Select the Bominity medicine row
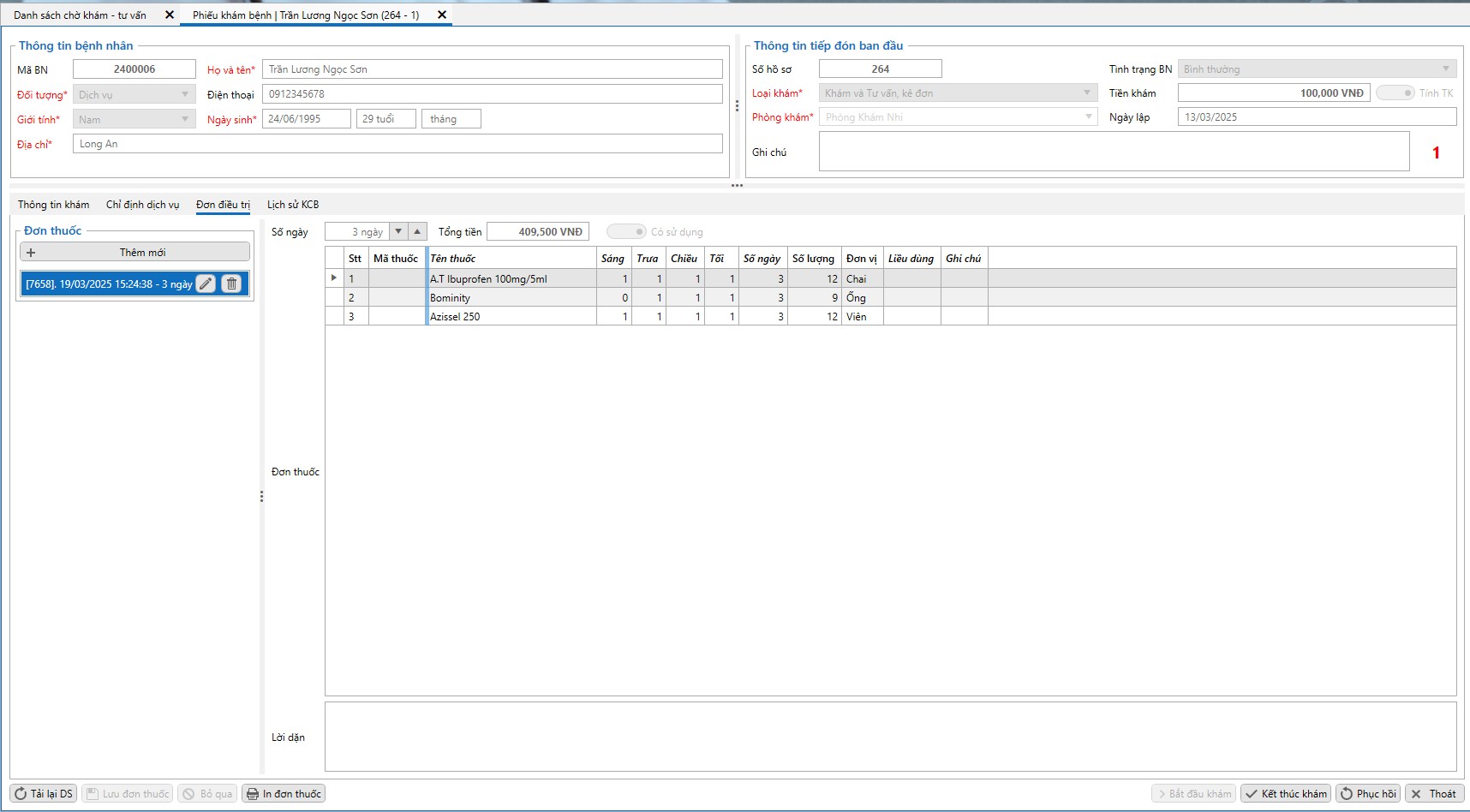 [891, 297]
